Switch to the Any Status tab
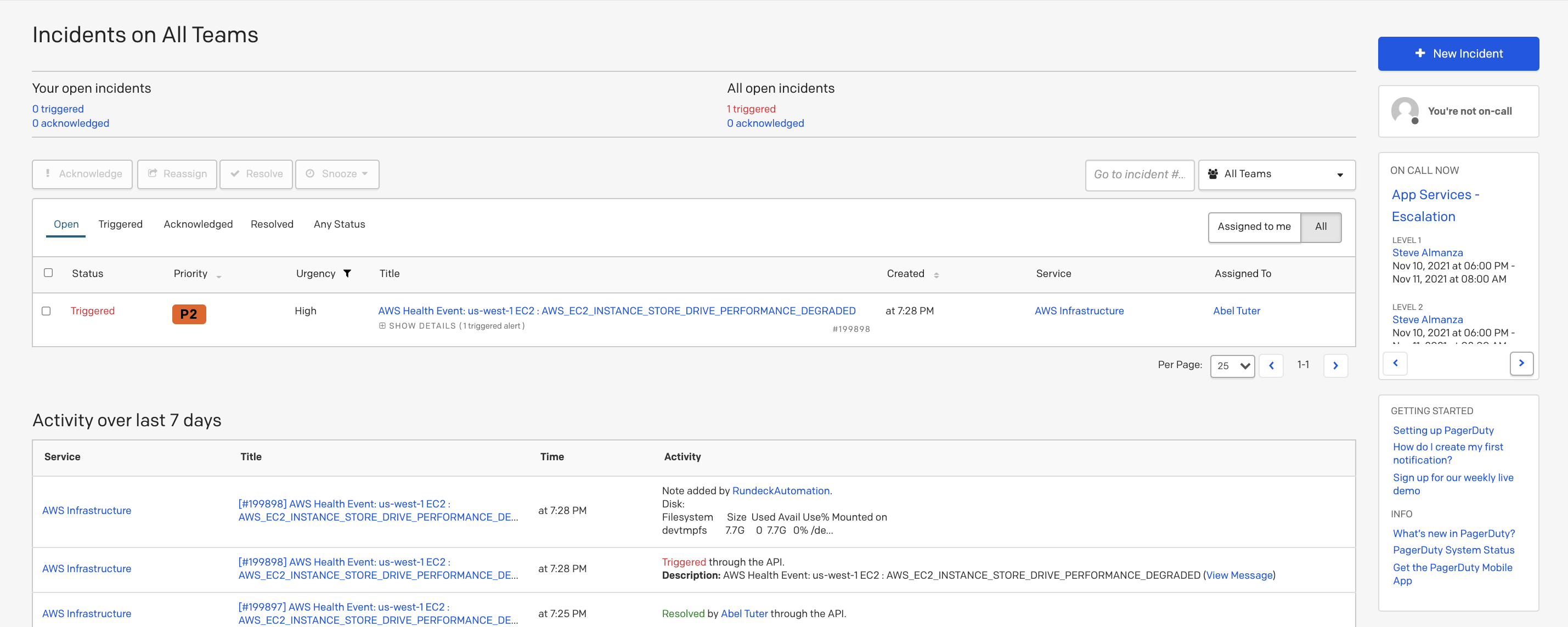 [339, 224]
